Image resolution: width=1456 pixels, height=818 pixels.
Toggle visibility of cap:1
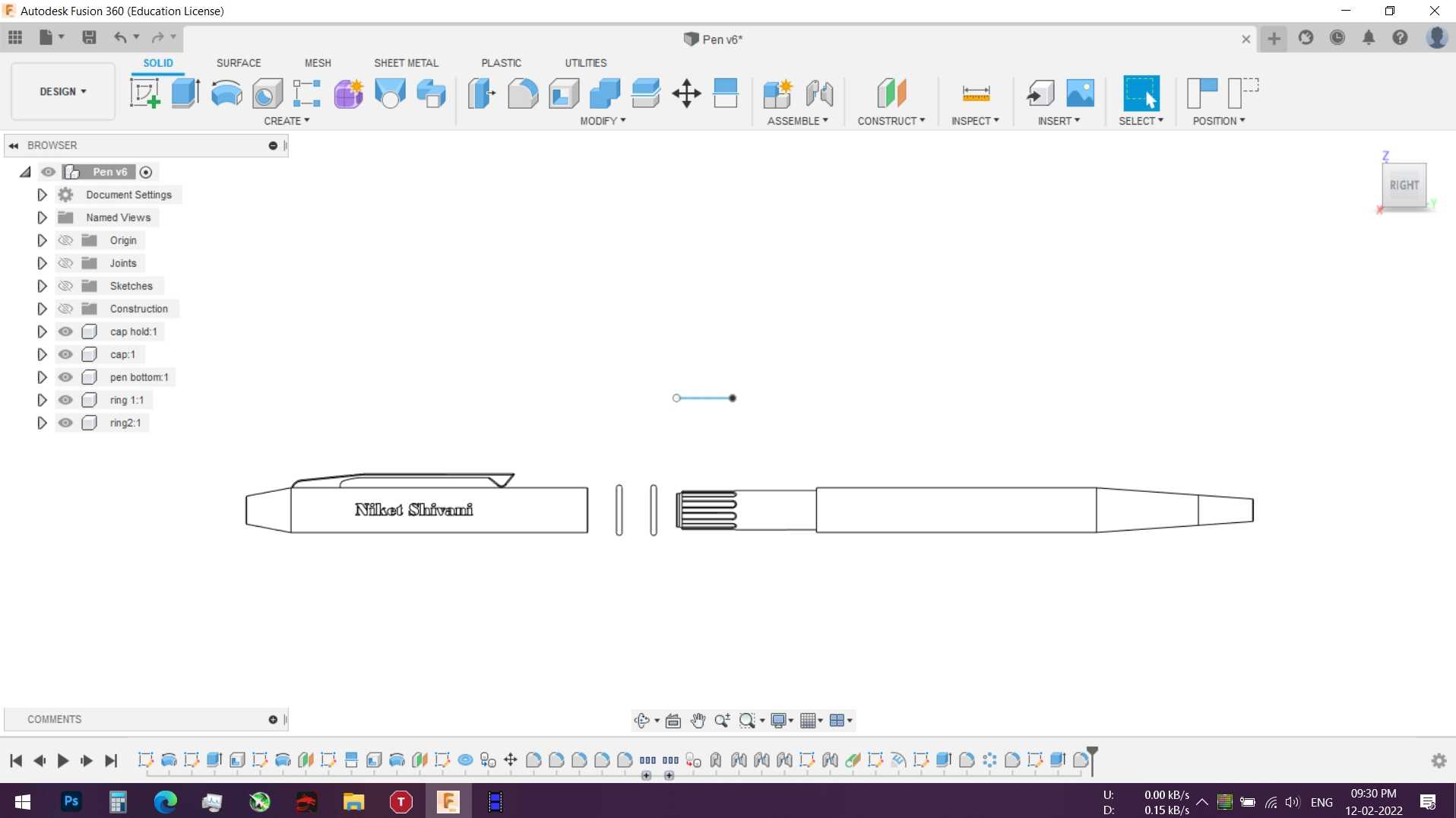coord(66,354)
